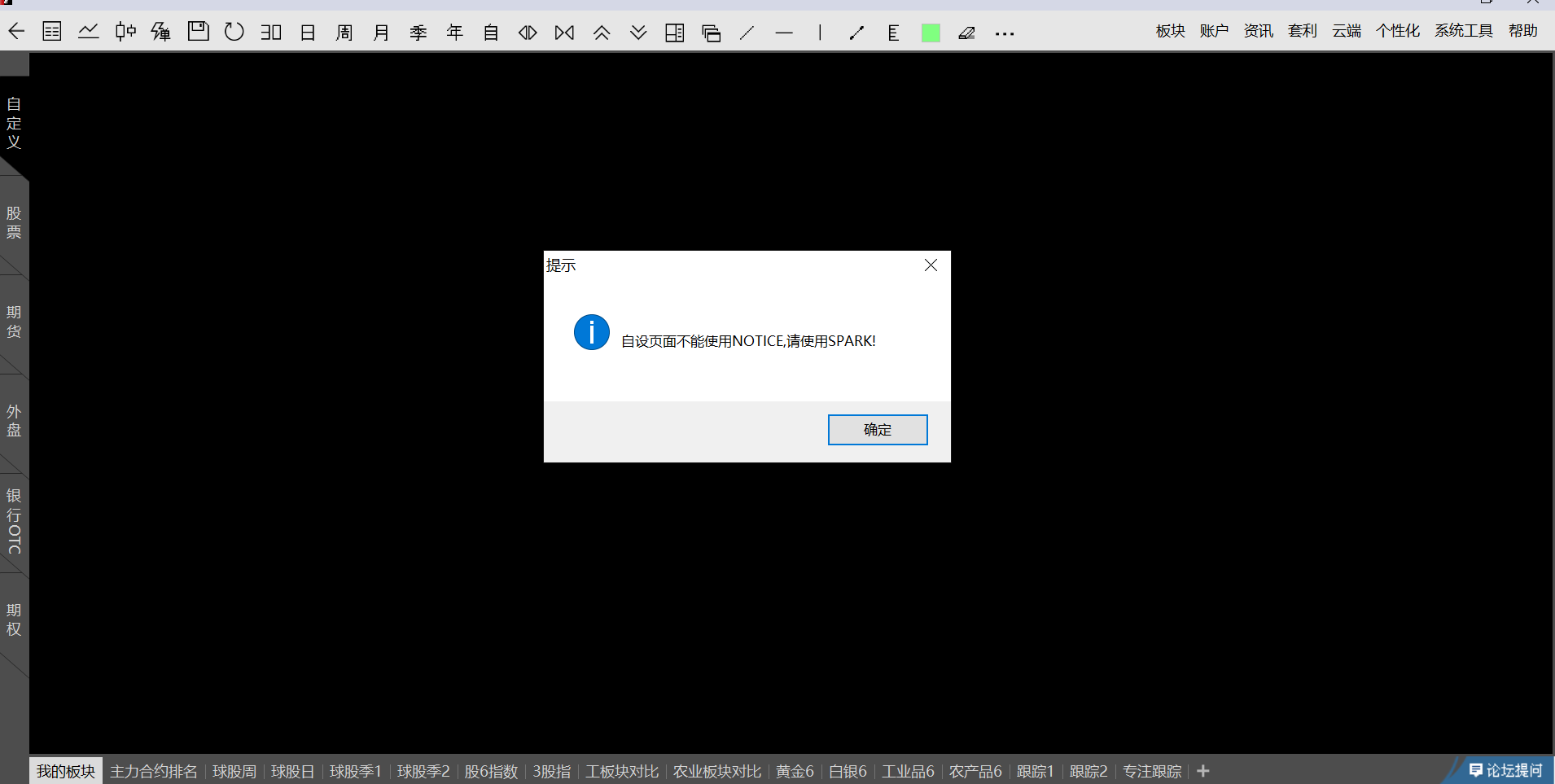Open the 板块 menu

pyautogui.click(x=1170, y=31)
